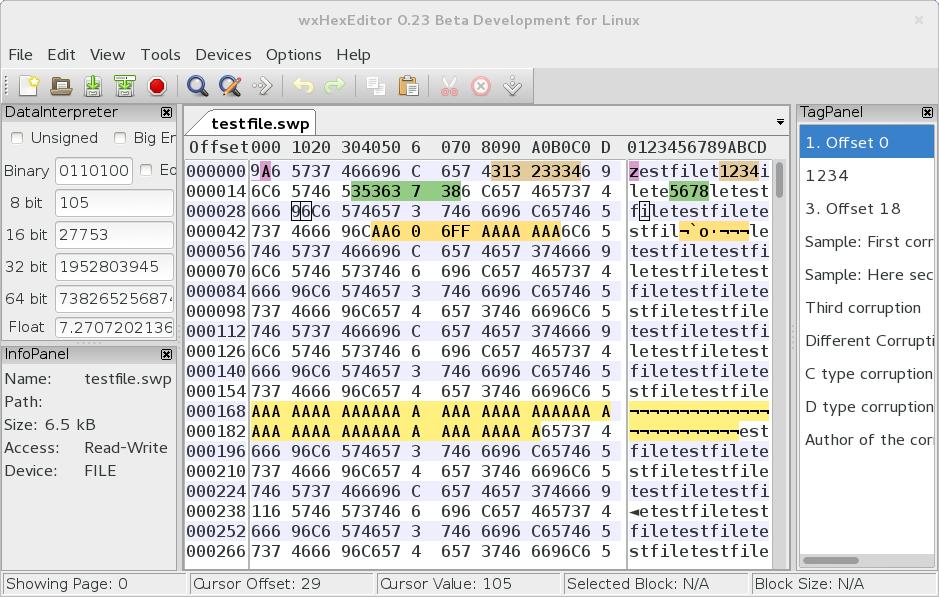Click the 32 bit value field
Screen dimensions: 939x597
(x=114, y=266)
